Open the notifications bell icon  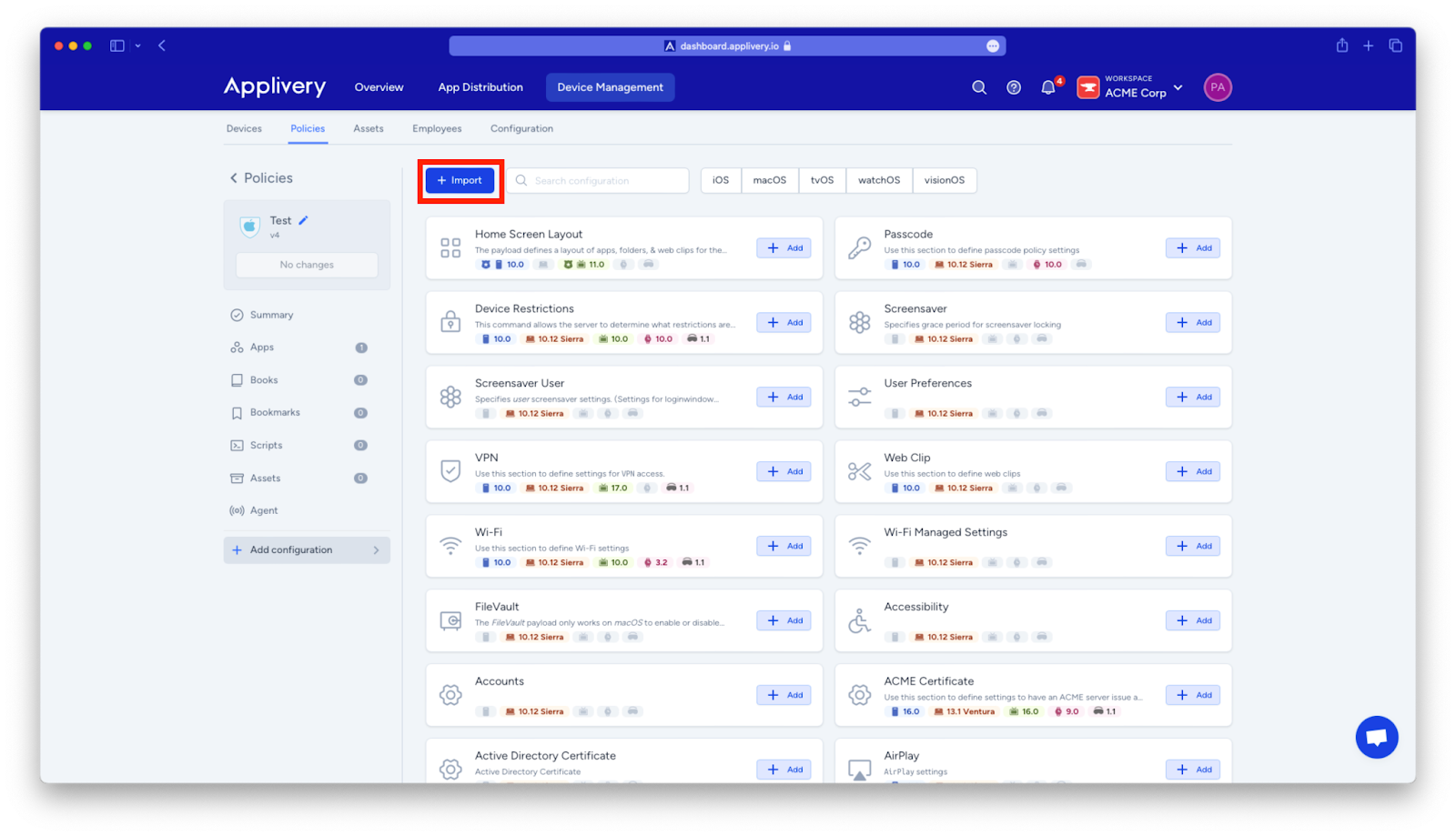(1048, 87)
